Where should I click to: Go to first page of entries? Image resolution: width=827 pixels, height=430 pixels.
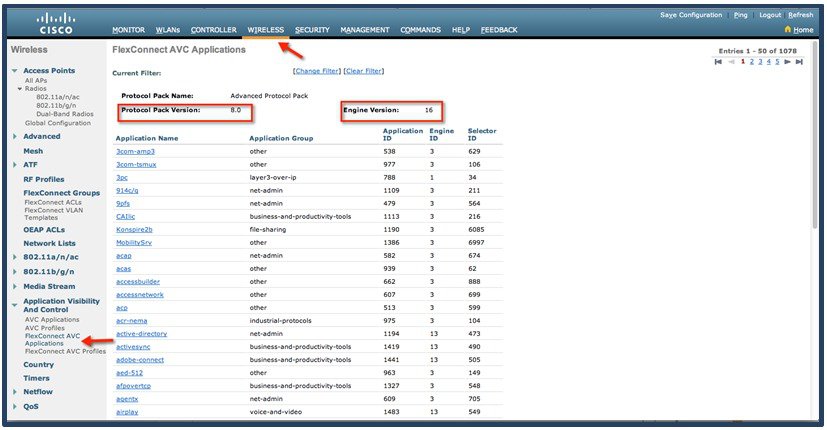coord(718,62)
